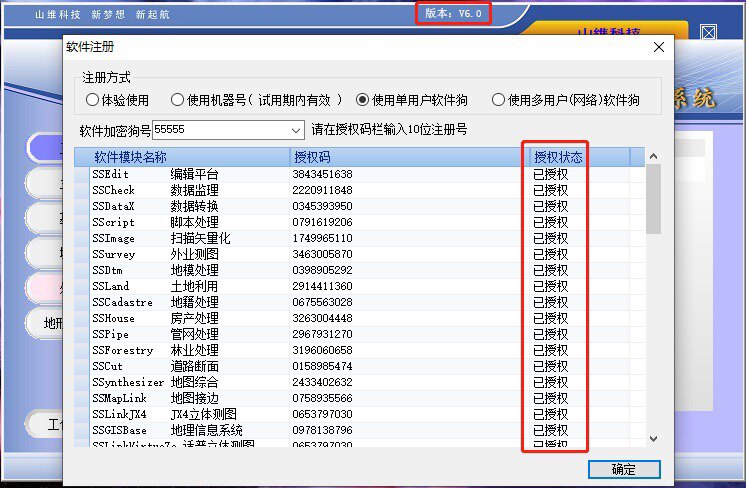
Task: Select the SSLand 土地利用 row
Action: [x=360, y=286]
